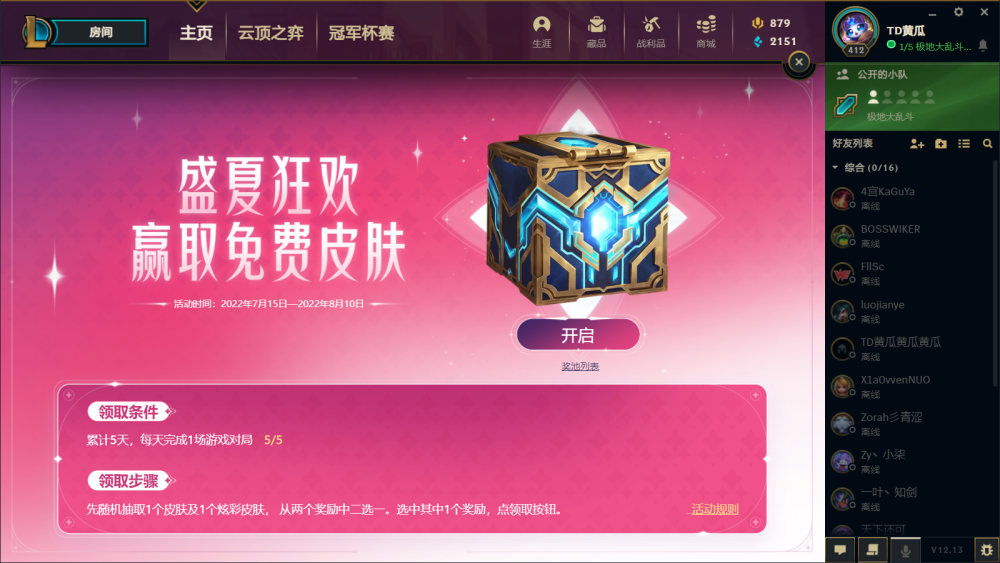Open friend list sorting options icon
Screen dimensions: 1000x563
click(964, 144)
